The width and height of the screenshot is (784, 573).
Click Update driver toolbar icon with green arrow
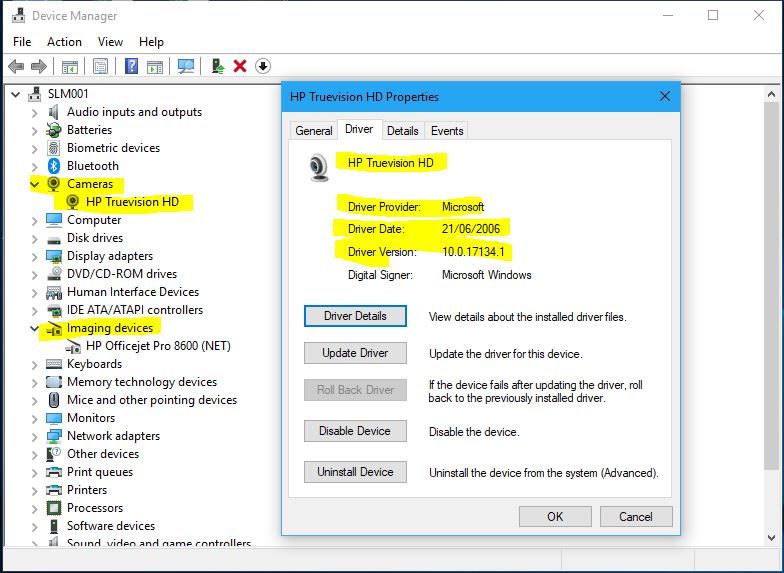click(218, 66)
